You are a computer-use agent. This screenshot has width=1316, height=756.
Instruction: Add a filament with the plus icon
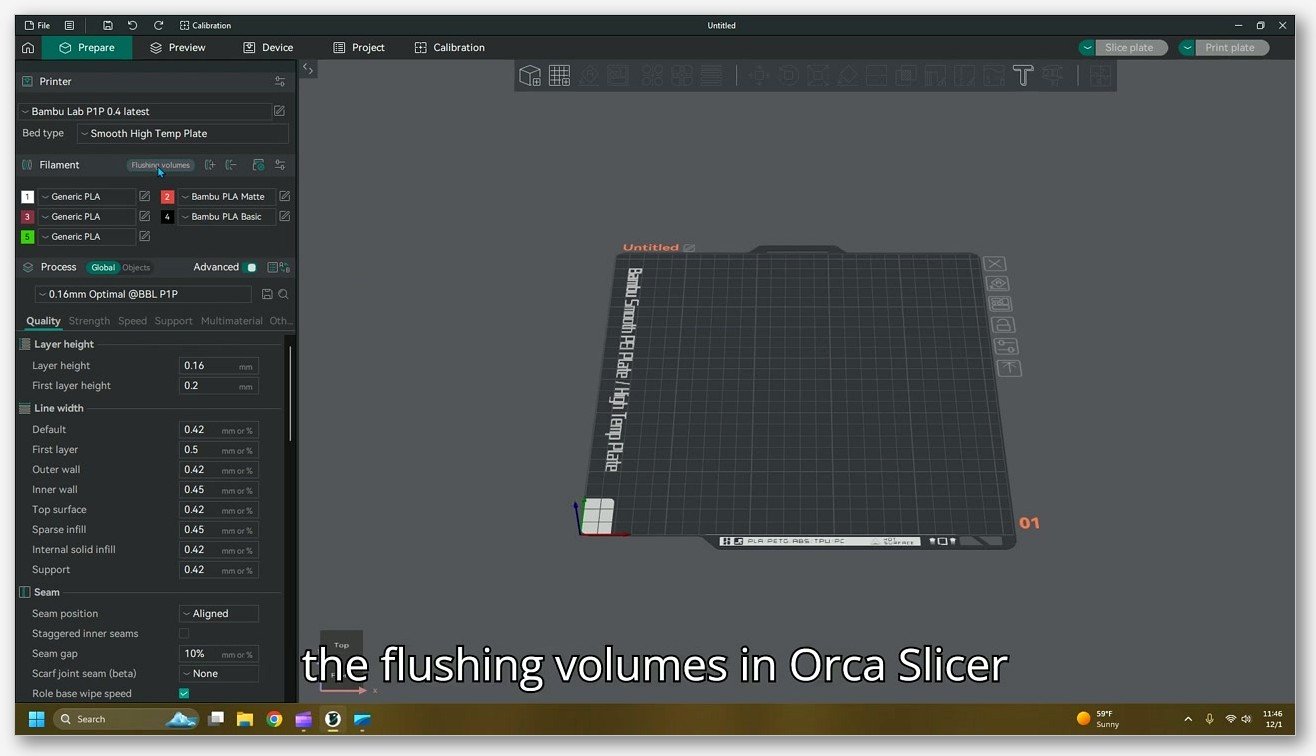pyautogui.click(x=210, y=165)
